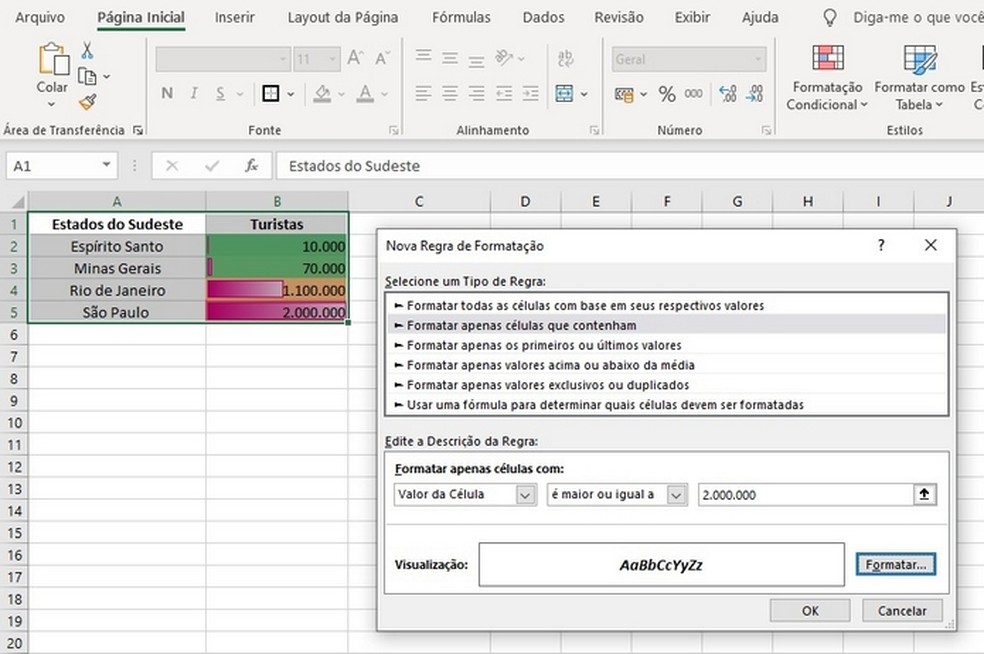Screen dimensions: 984x654
Task: Open Formatação Condicional in the ribbon
Action: click(827, 76)
